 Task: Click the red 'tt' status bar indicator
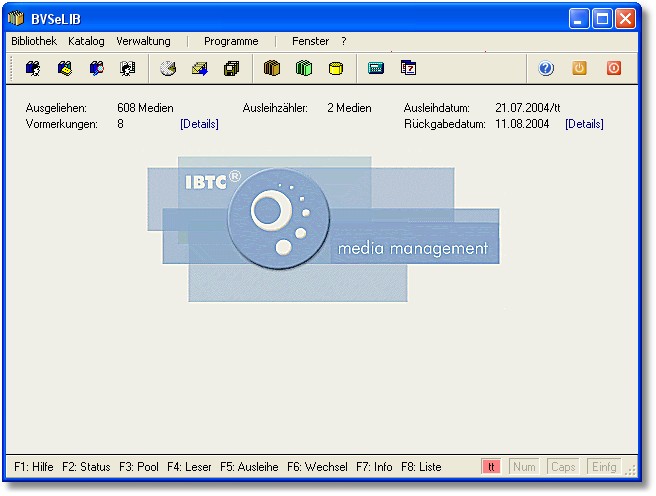(x=490, y=467)
